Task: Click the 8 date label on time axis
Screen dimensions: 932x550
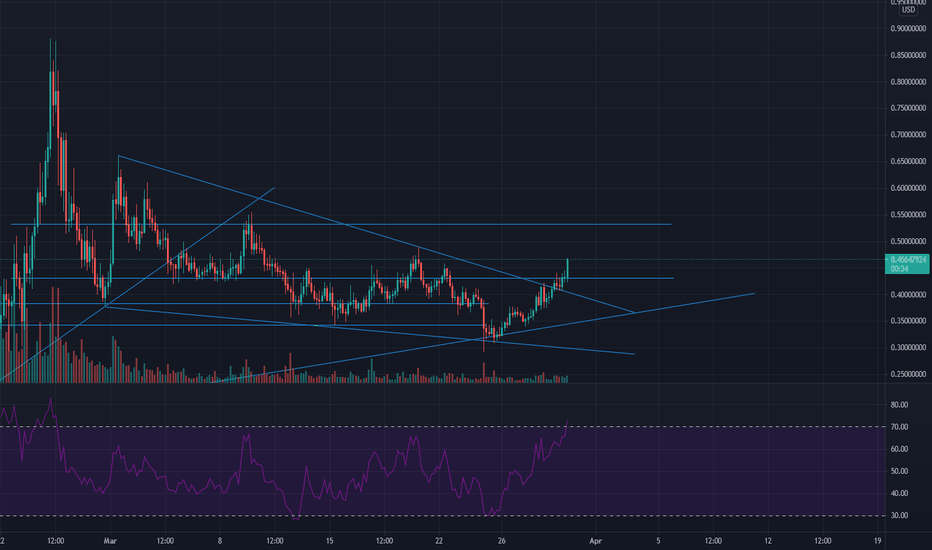Action: (x=220, y=540)
